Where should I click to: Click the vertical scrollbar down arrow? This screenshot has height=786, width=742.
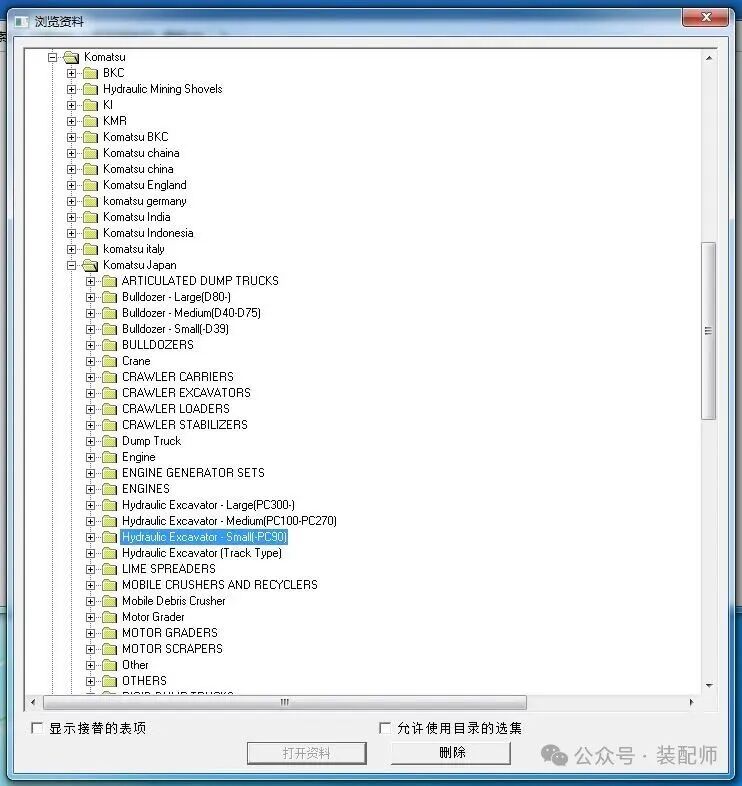pyautogui.click(x=709, y=685)
